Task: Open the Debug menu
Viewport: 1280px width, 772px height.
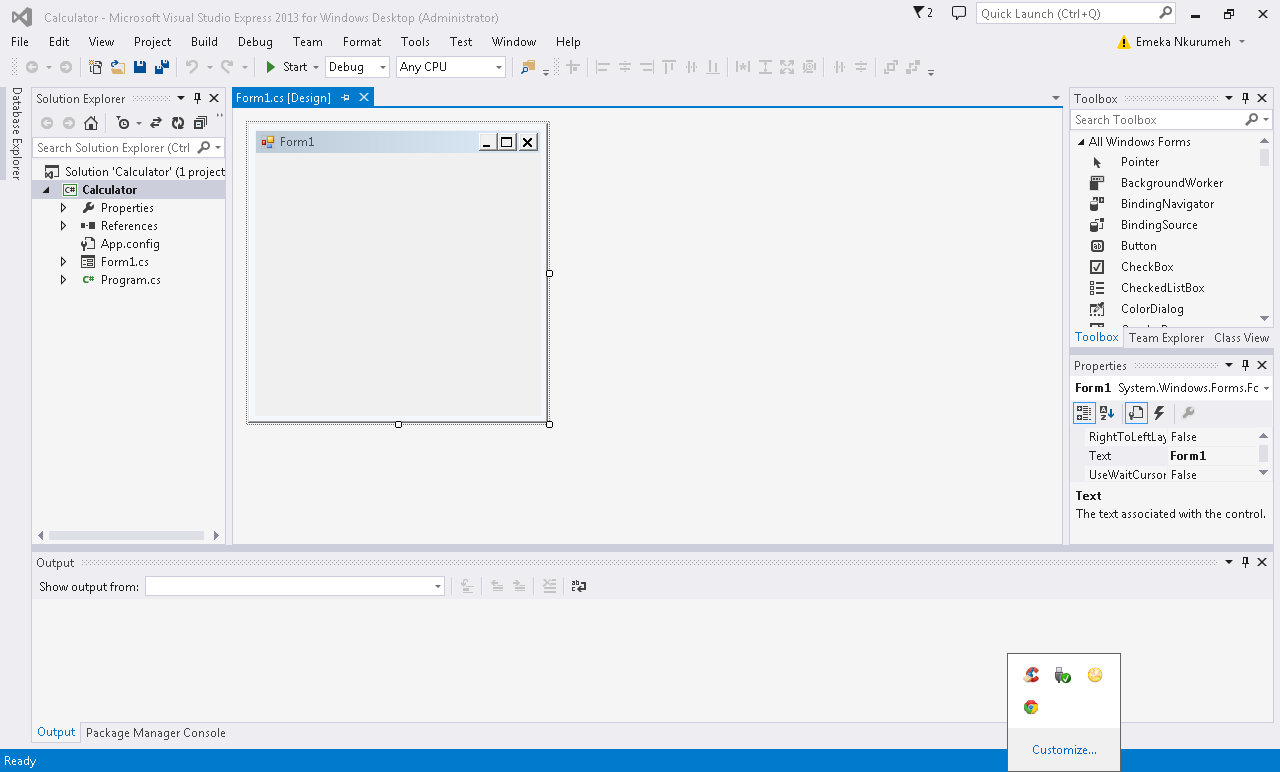Action: tap(255, 42)
